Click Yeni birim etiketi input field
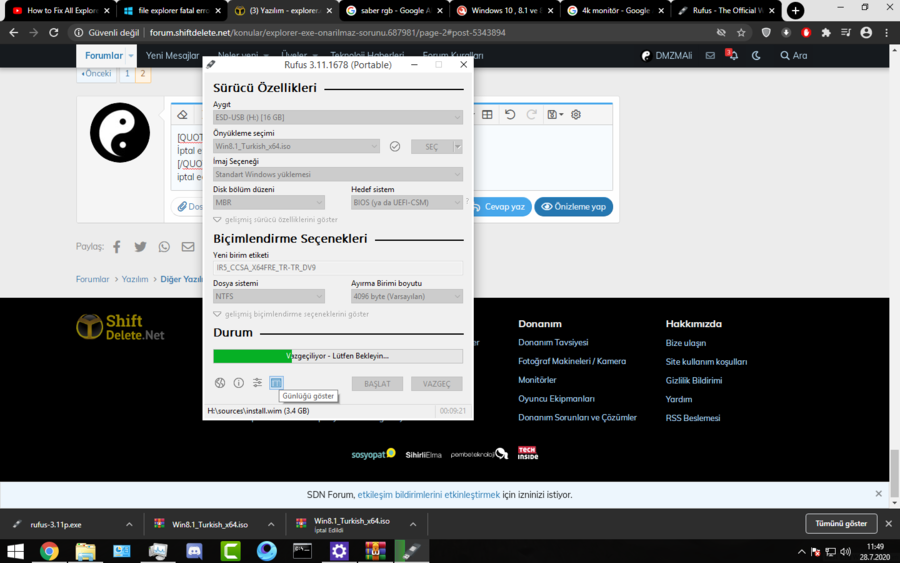This screenshot has height=563, width=900. [x=338, y=267]
